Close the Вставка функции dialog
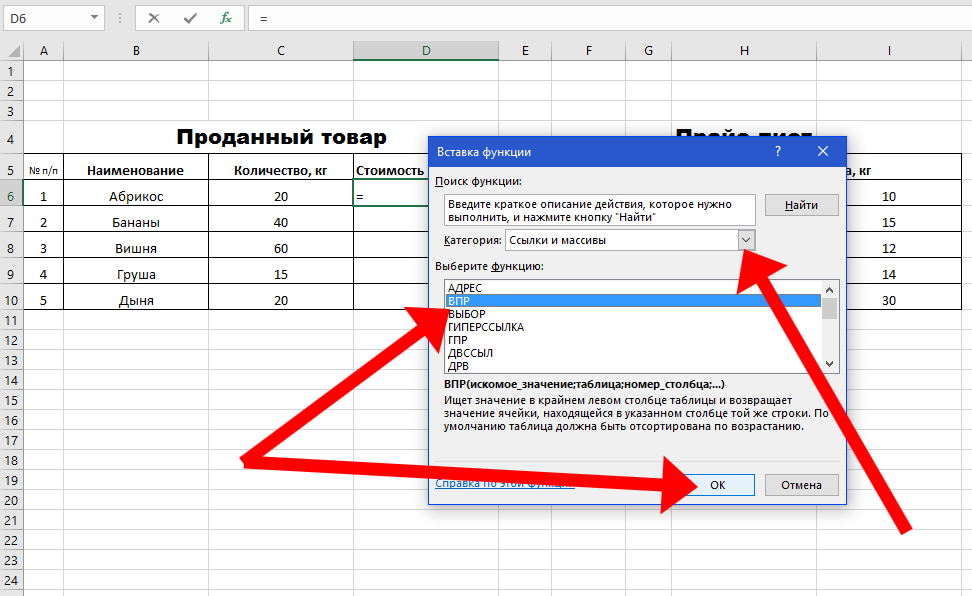Screen dimensions: 972x596 pos(823,151)
